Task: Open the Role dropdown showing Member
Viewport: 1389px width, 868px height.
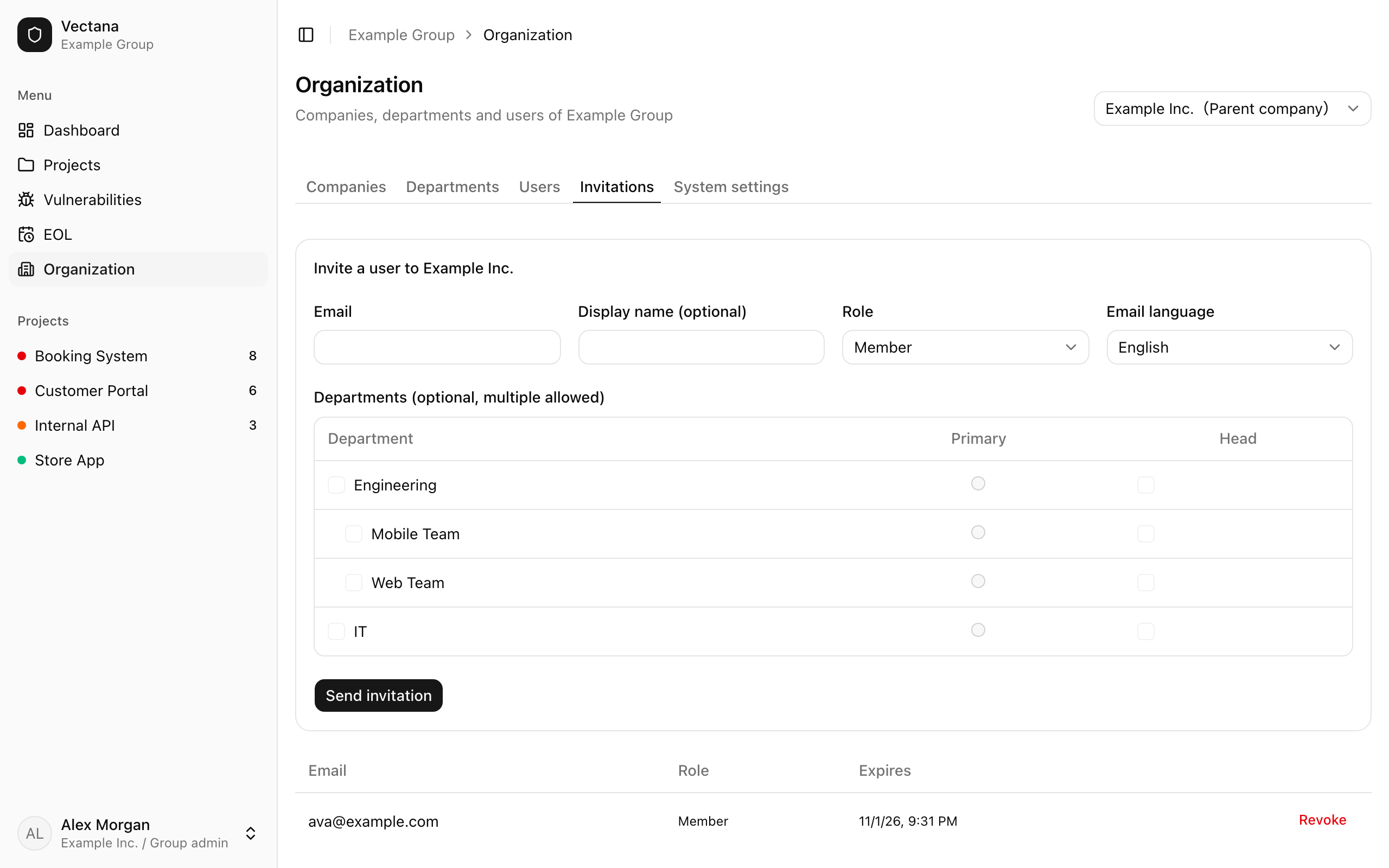Action: pos(965,347)
